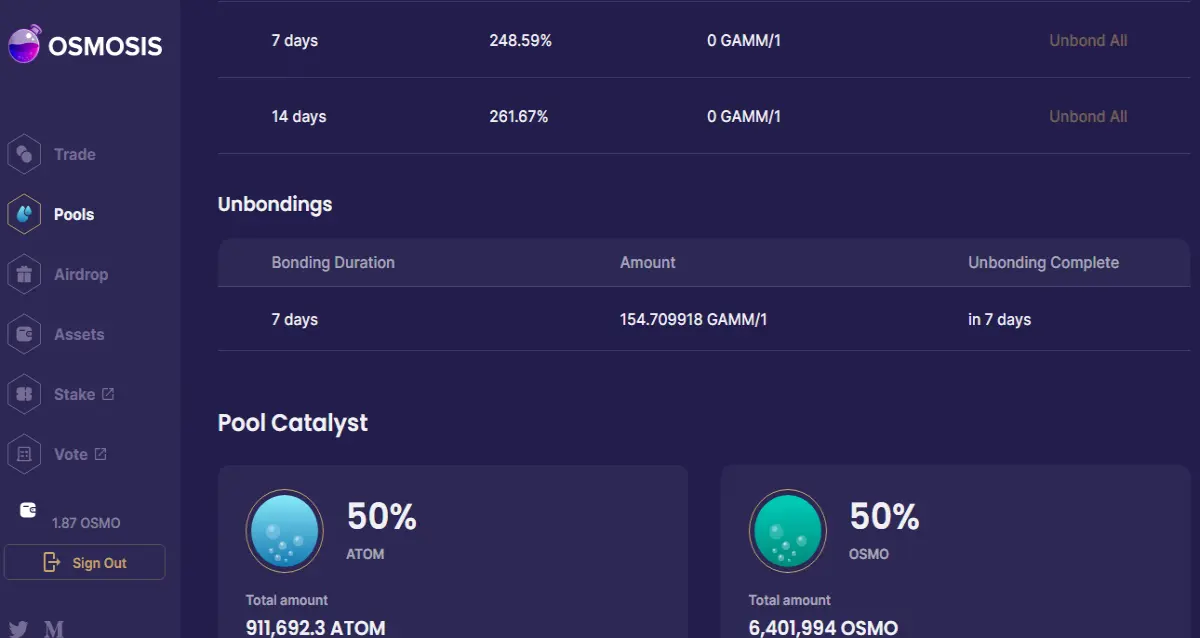Click the Sign Out button
Image resolution: width=1200 pixels, height=638 pixels.
[84, 562]
